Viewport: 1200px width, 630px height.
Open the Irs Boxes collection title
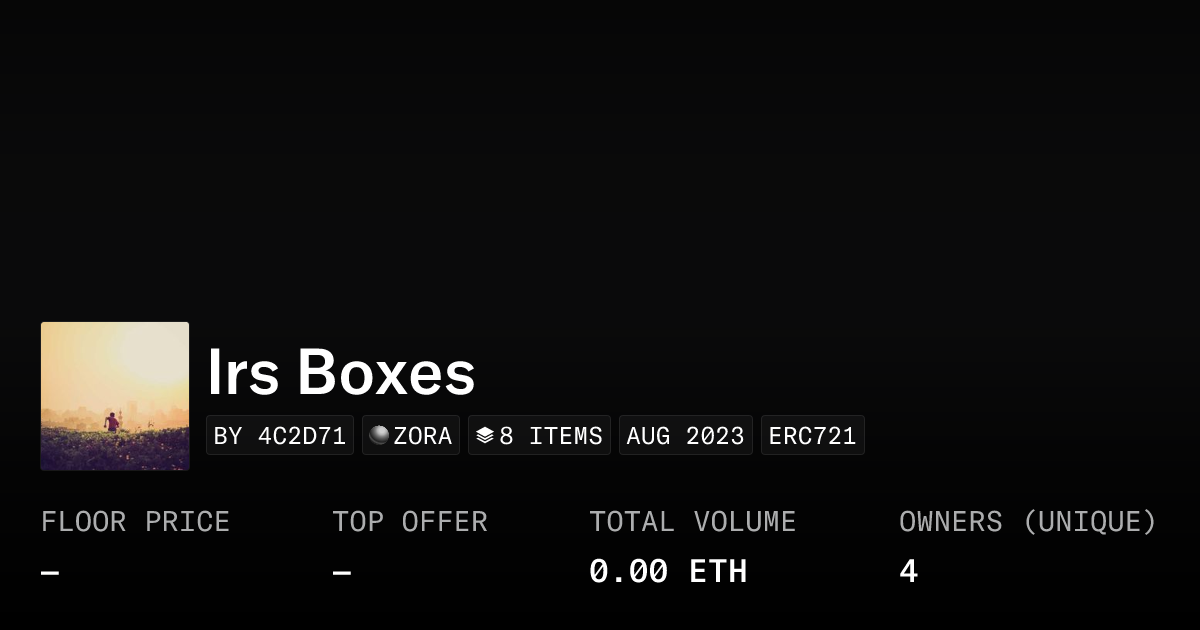pos(341,373)
